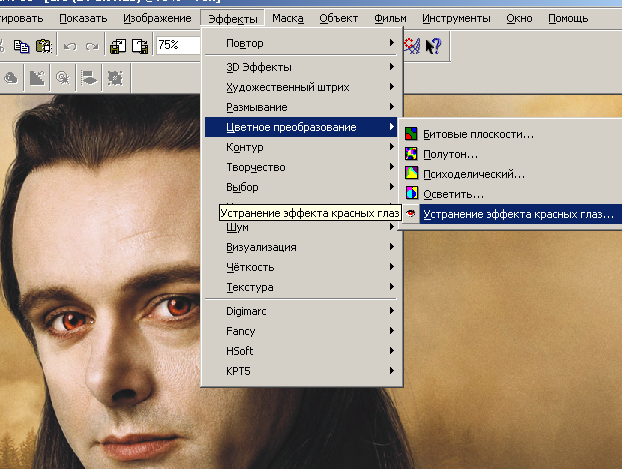Click the Copy icon in toolbar

coord(21,46)
